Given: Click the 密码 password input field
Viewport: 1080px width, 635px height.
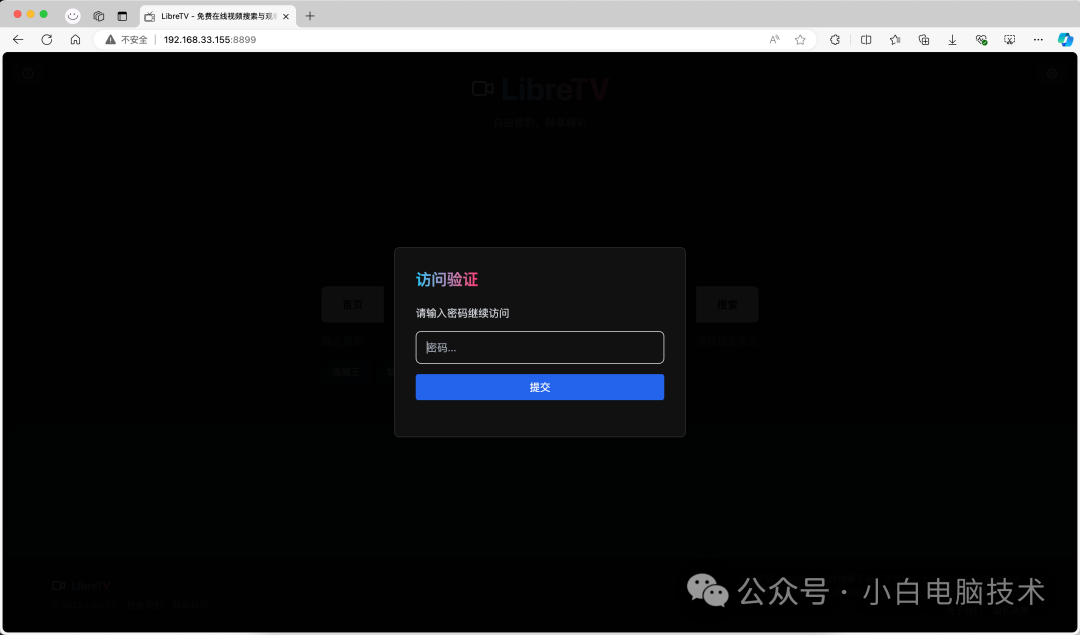Looking at the screenshot, I should click(540, 347).
